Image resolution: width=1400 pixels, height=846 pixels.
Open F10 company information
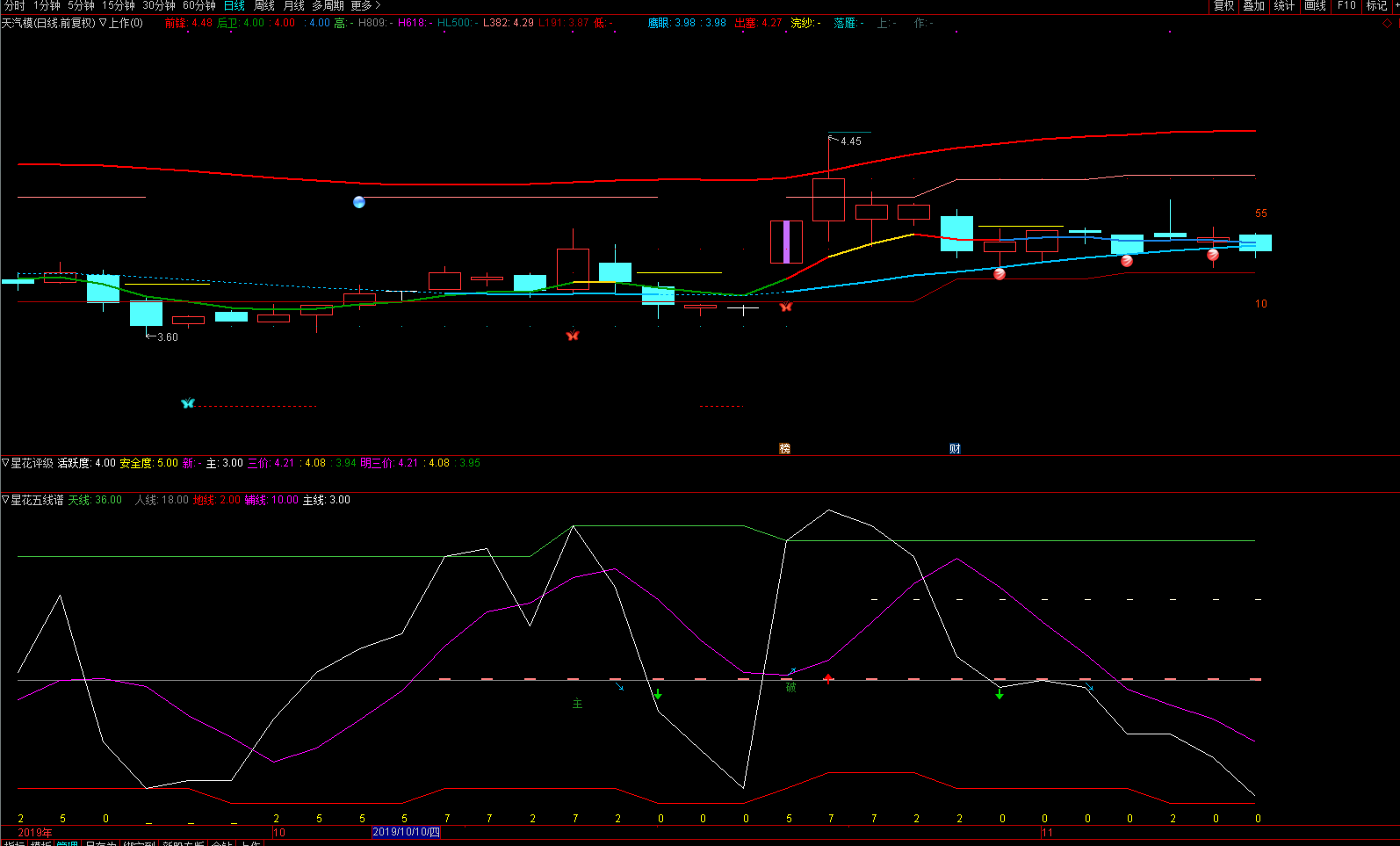[1346, 6]
